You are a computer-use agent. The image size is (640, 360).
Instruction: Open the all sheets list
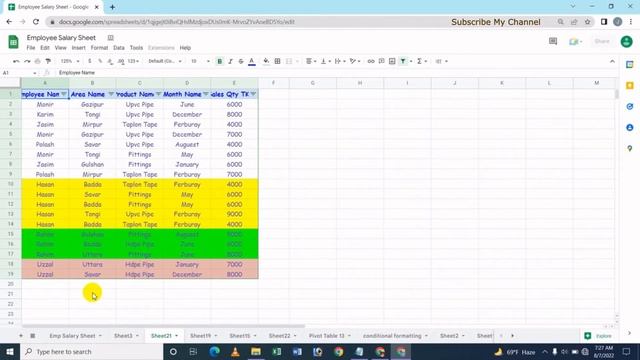[33, 336]
